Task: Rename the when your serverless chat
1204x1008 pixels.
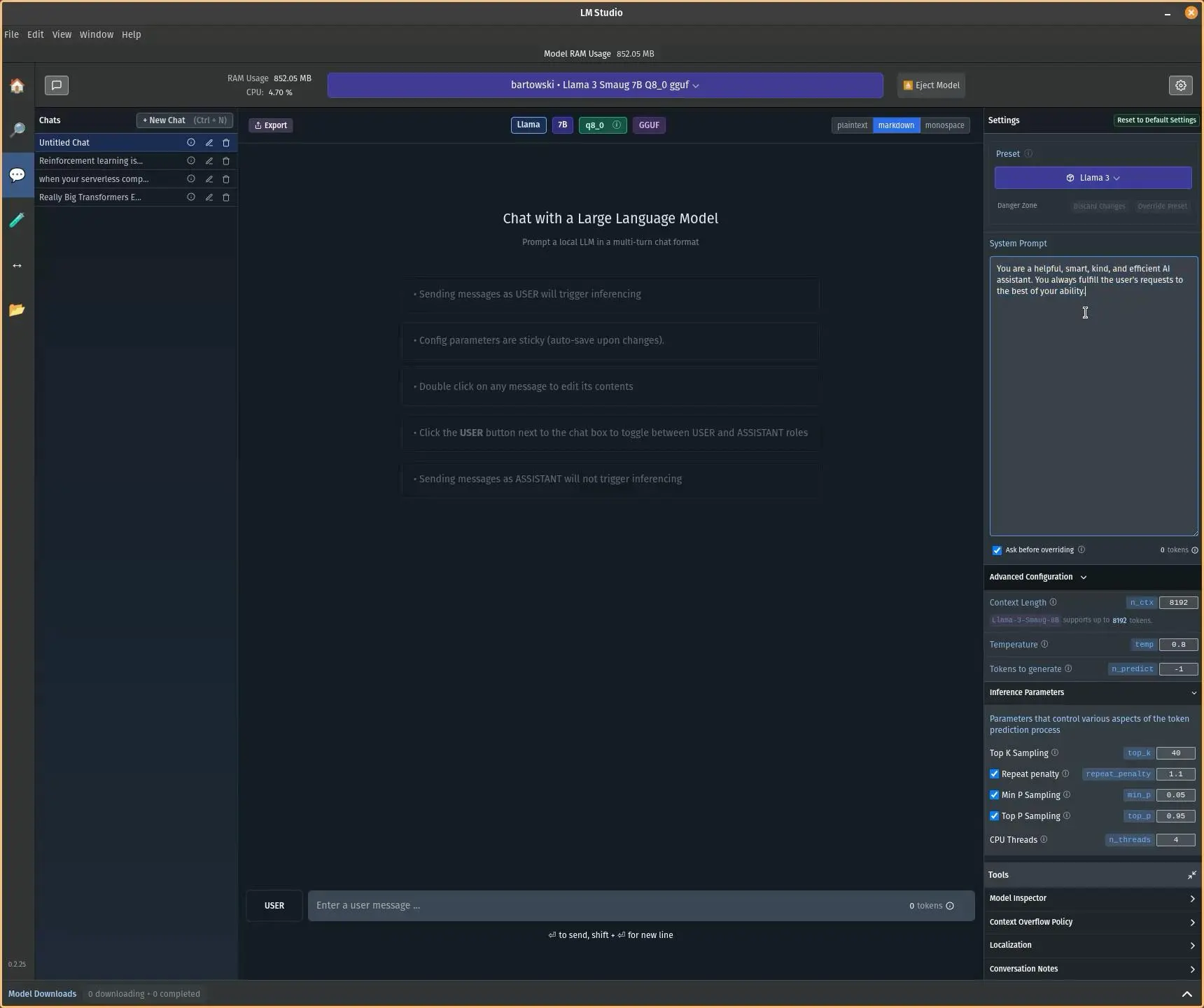Action: [x=209, y=179]
